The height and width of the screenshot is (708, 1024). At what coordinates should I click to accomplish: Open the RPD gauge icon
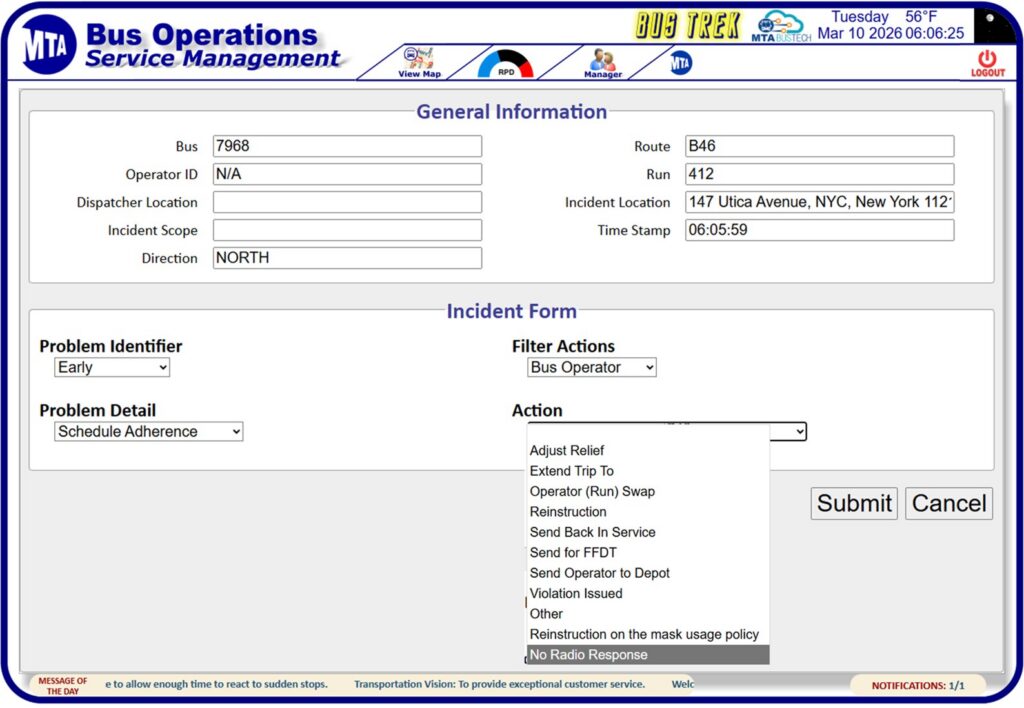pyautogui.click(x=506, y=64)
